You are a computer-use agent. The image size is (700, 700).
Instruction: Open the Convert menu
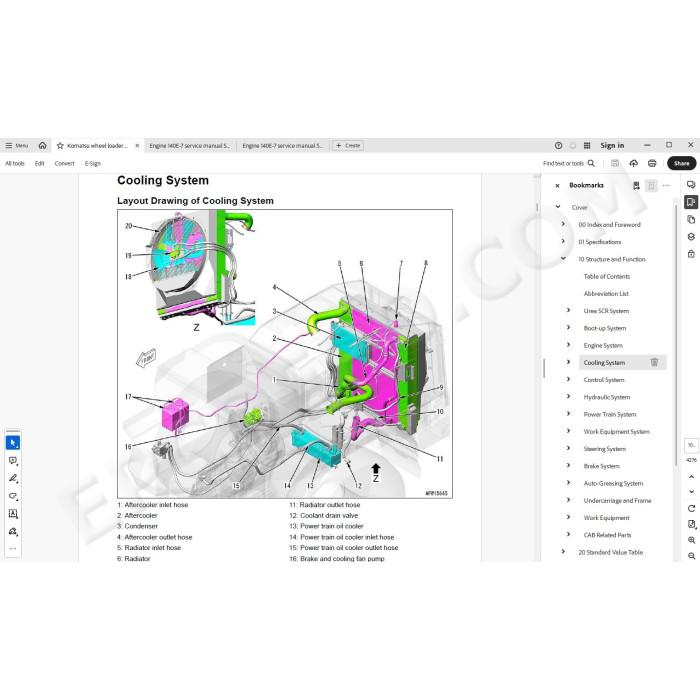click(x=64, y=163)
